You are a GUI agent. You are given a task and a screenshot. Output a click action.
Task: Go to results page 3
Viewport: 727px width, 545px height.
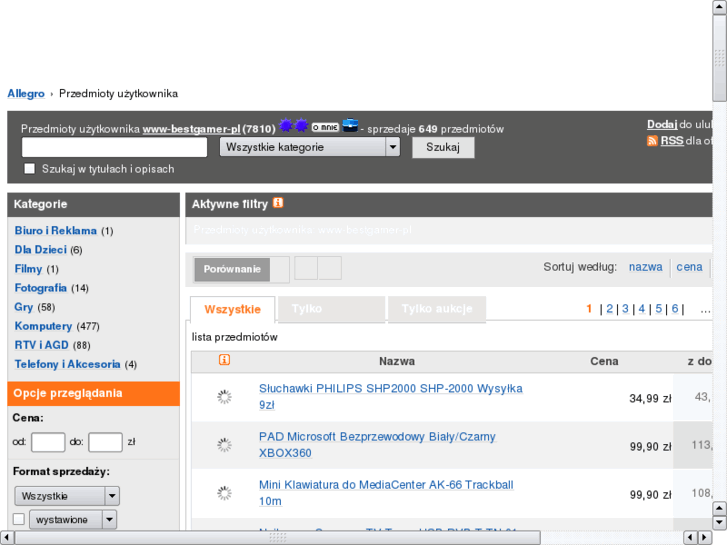(x=625, y=309)
